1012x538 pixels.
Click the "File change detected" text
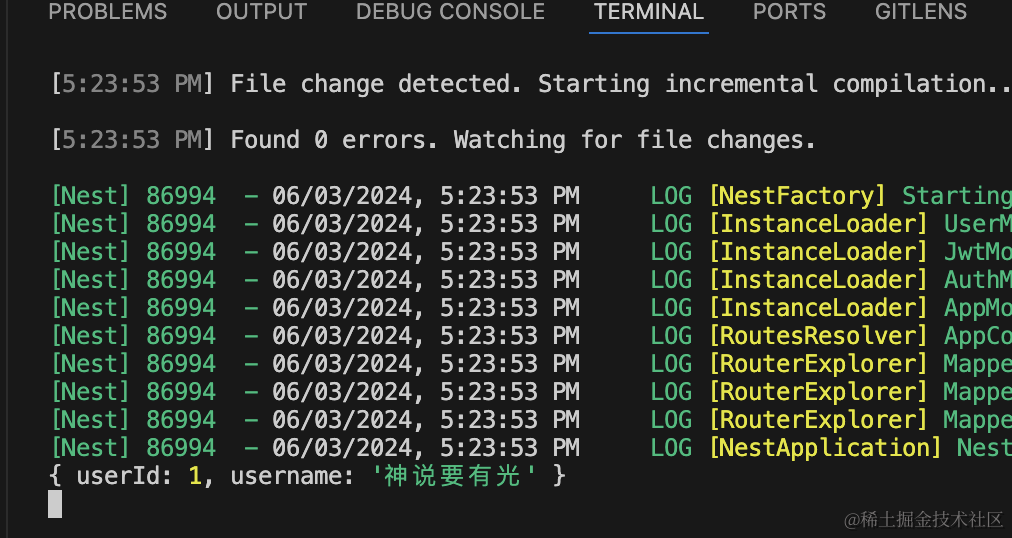point(375,84)
